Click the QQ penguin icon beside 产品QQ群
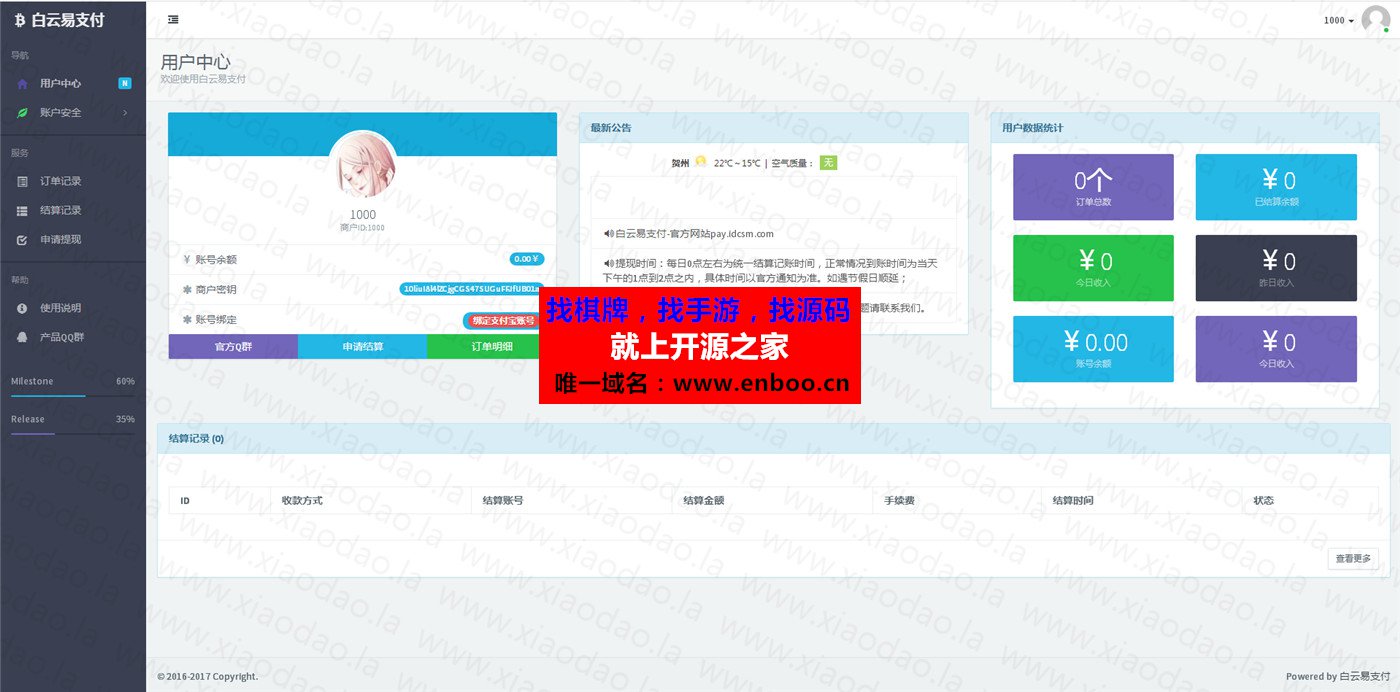The width and height of the screenshot is (1400, 692). [x=22, y=337]
